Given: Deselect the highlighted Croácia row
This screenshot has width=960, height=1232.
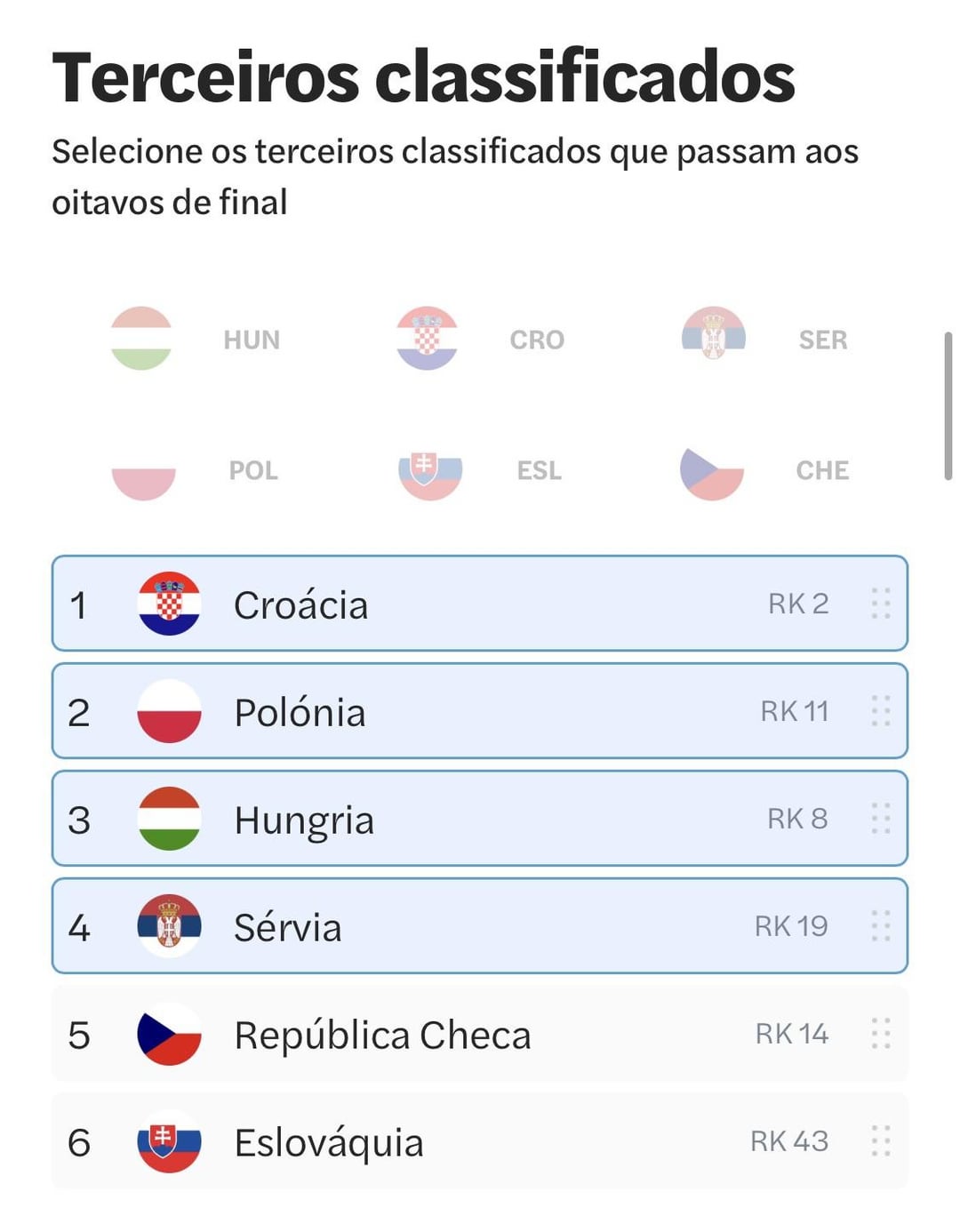Looking at the screenshot, I should (x=480, y=604).
